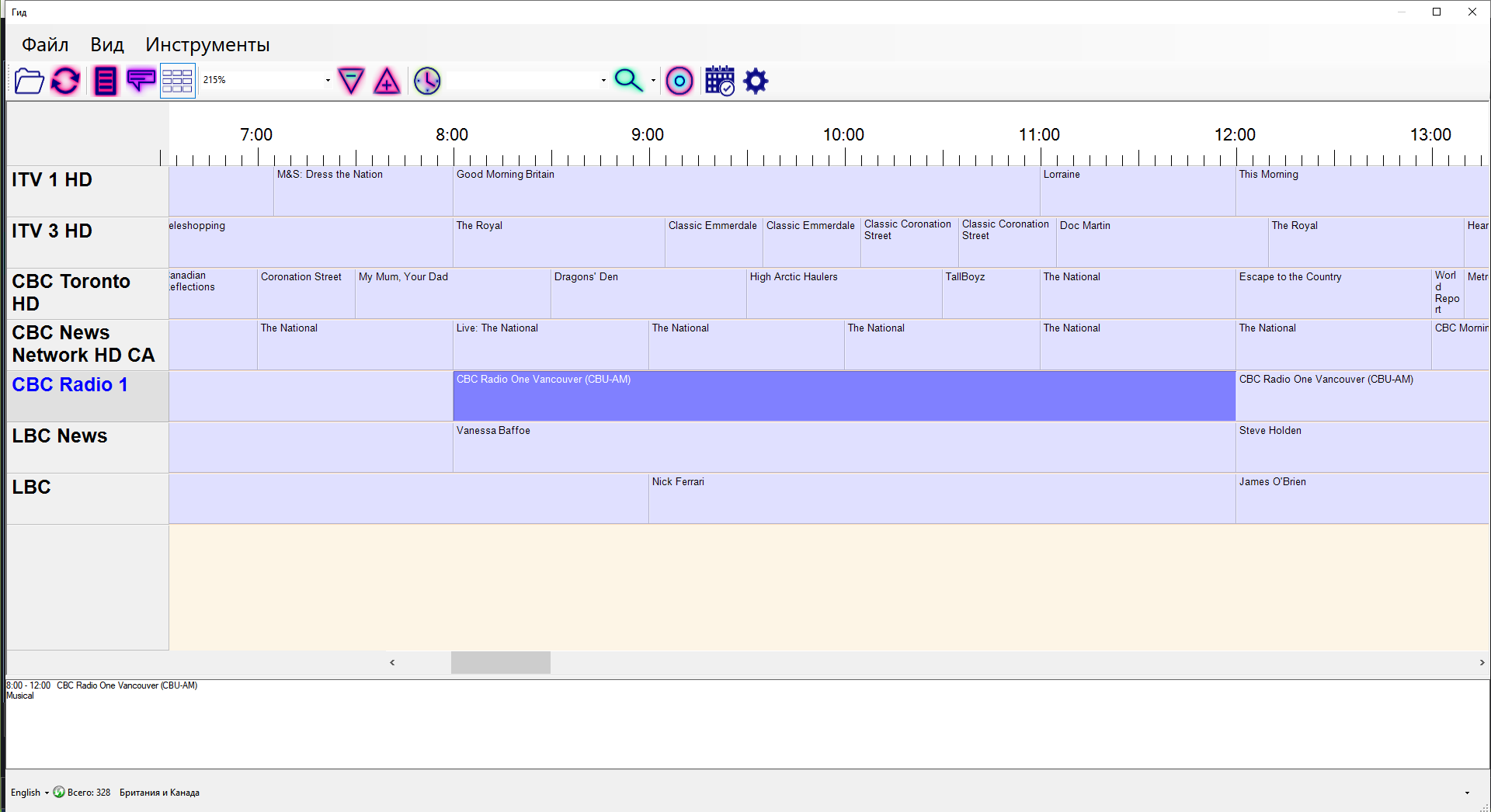Select the CBC Radio 1 channel
Screen dimensions: 1491x812
point(70,385)
